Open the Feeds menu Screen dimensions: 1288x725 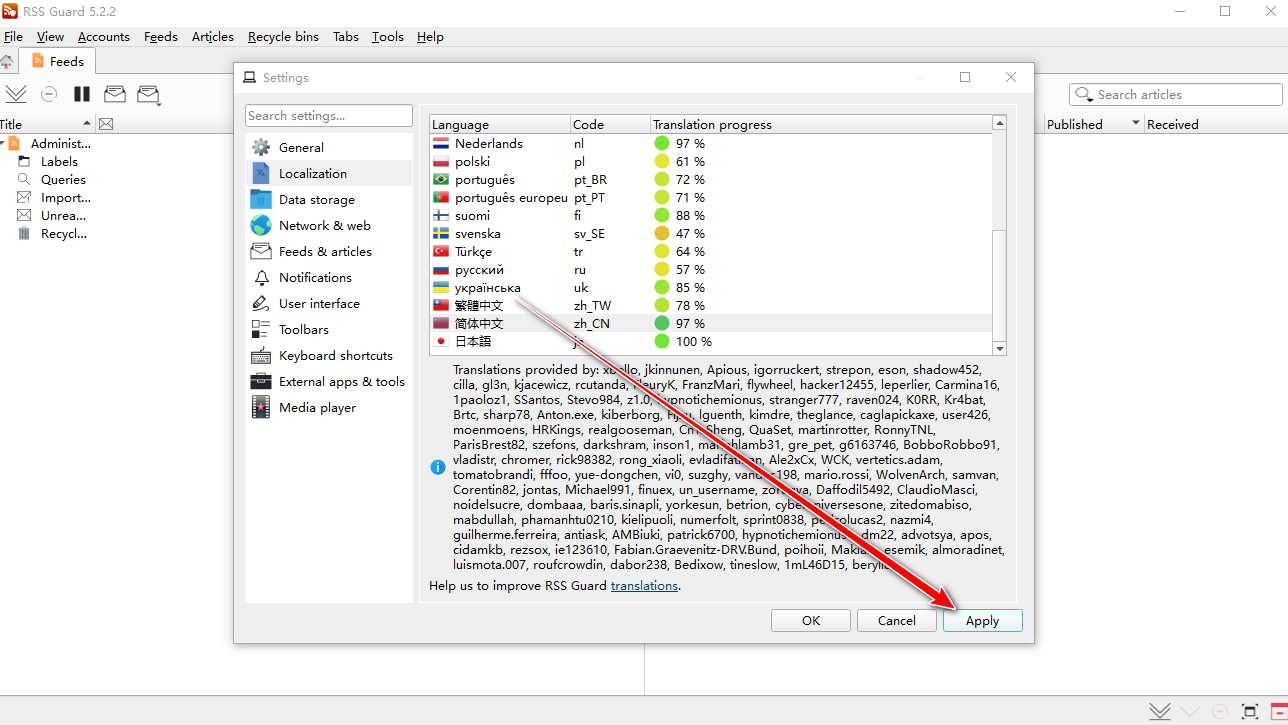coord(161,37)
